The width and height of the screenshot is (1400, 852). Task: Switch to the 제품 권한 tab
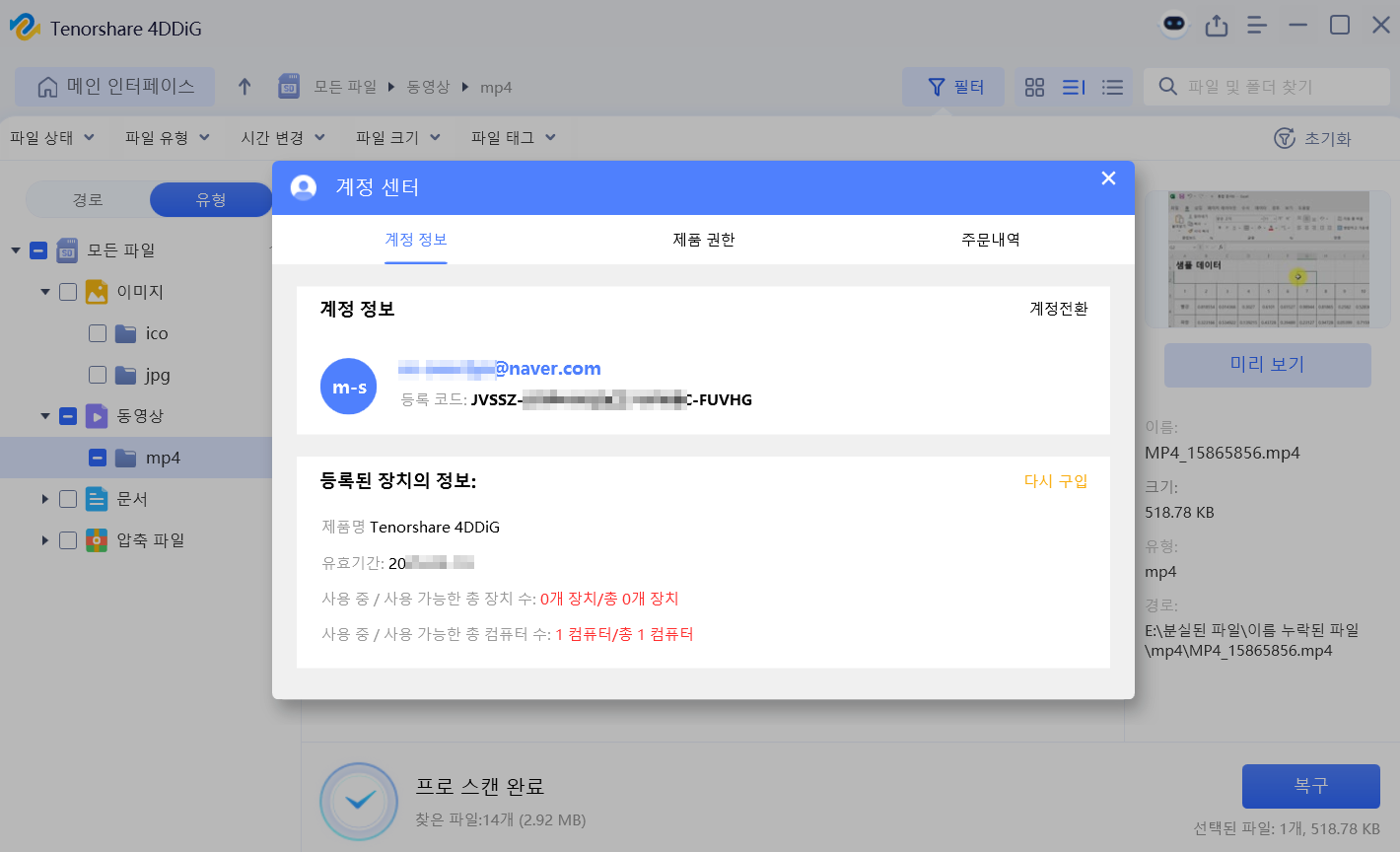pos(704,240)
